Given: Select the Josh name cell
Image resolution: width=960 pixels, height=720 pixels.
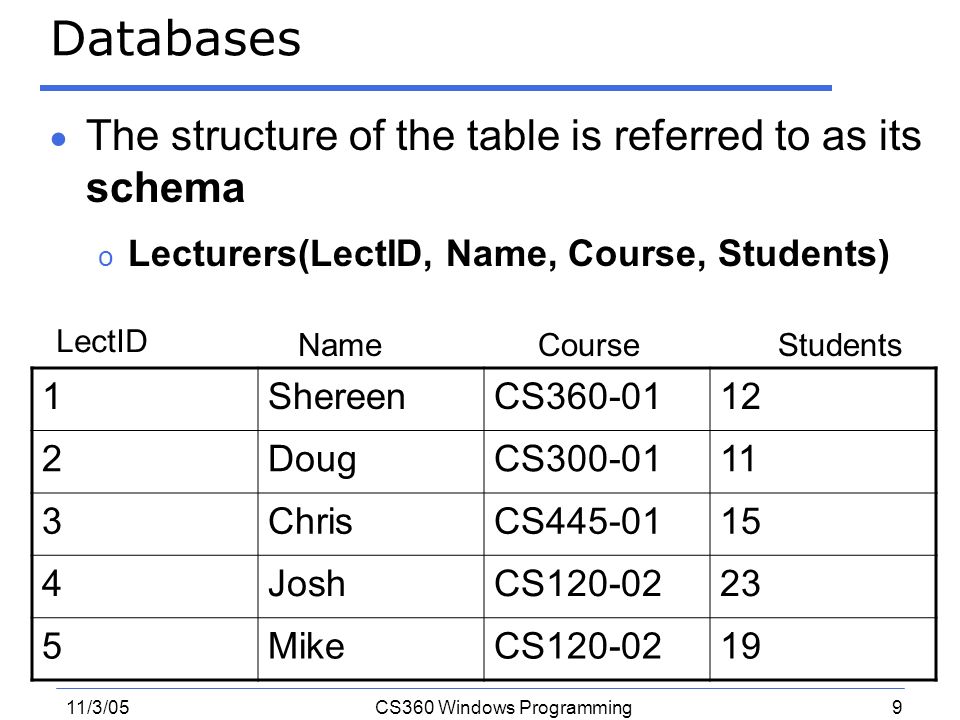Looking at the screenshot, I should coord(371,587).
